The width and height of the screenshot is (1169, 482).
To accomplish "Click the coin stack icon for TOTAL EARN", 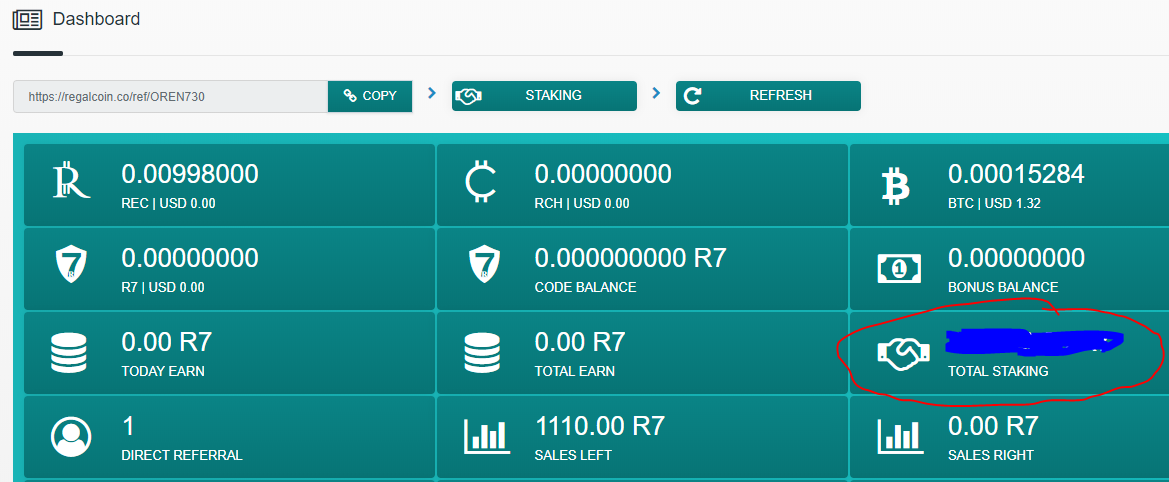I will [x=482, y=353].
